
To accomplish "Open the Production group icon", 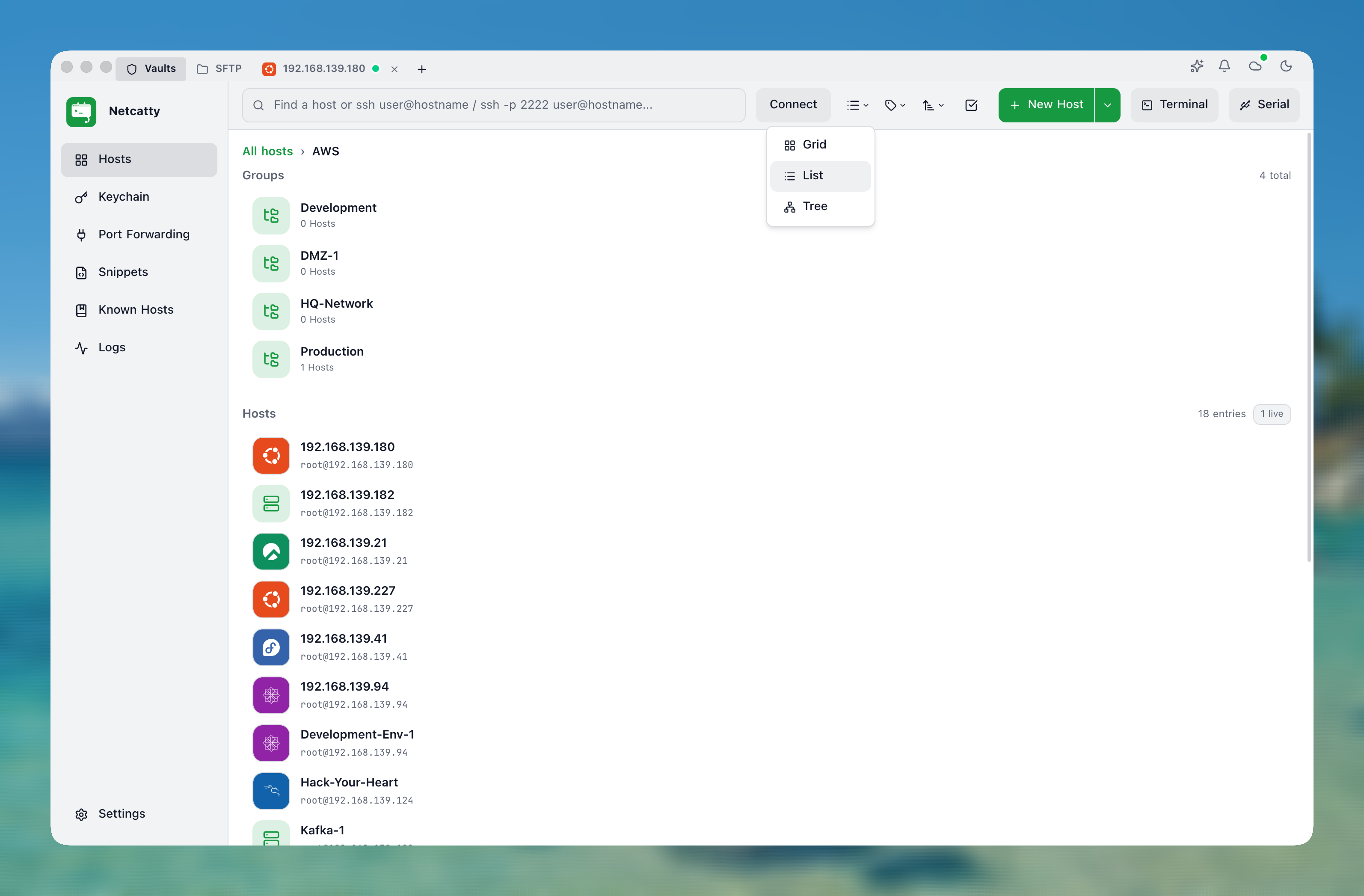I will pos(271,359).
